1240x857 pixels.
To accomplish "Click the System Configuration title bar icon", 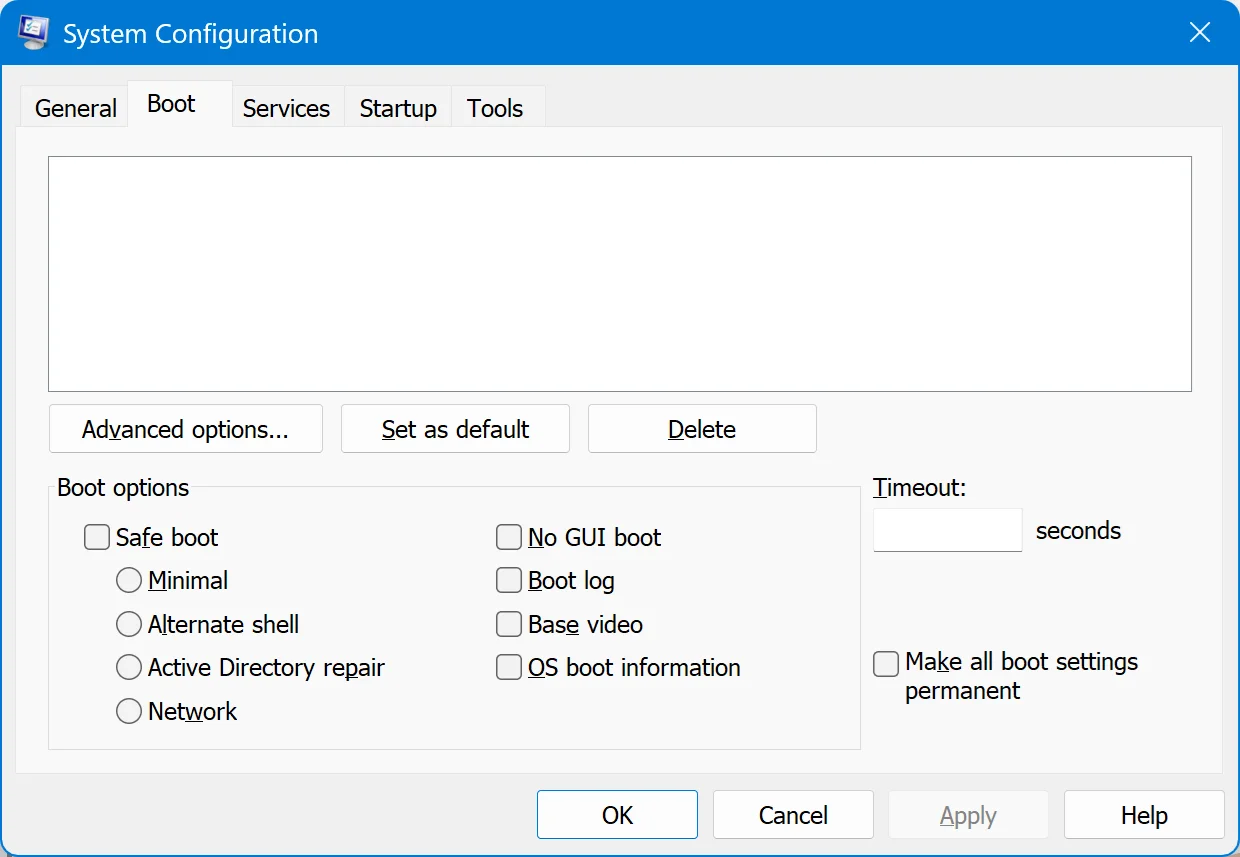I will (x=34, y=33).
